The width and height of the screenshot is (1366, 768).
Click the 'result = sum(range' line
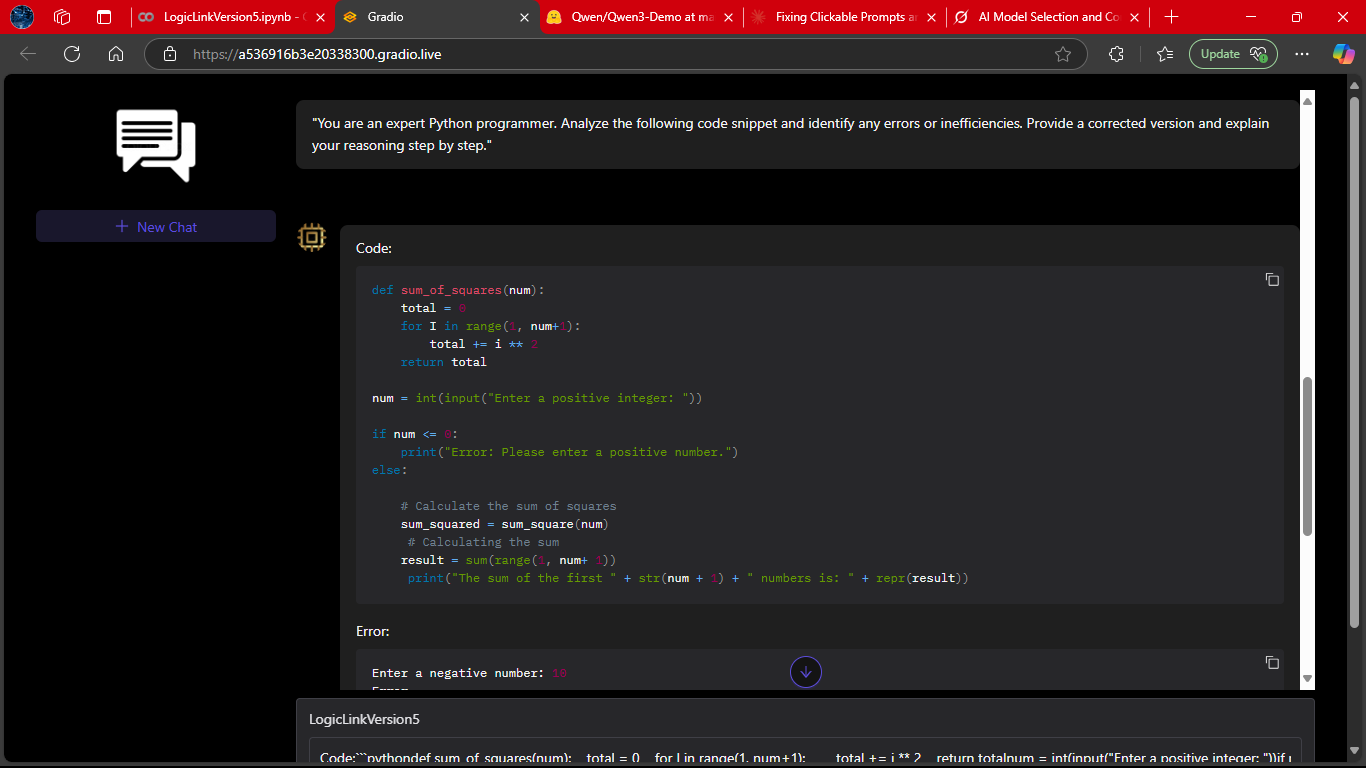[x=509, y=560]
